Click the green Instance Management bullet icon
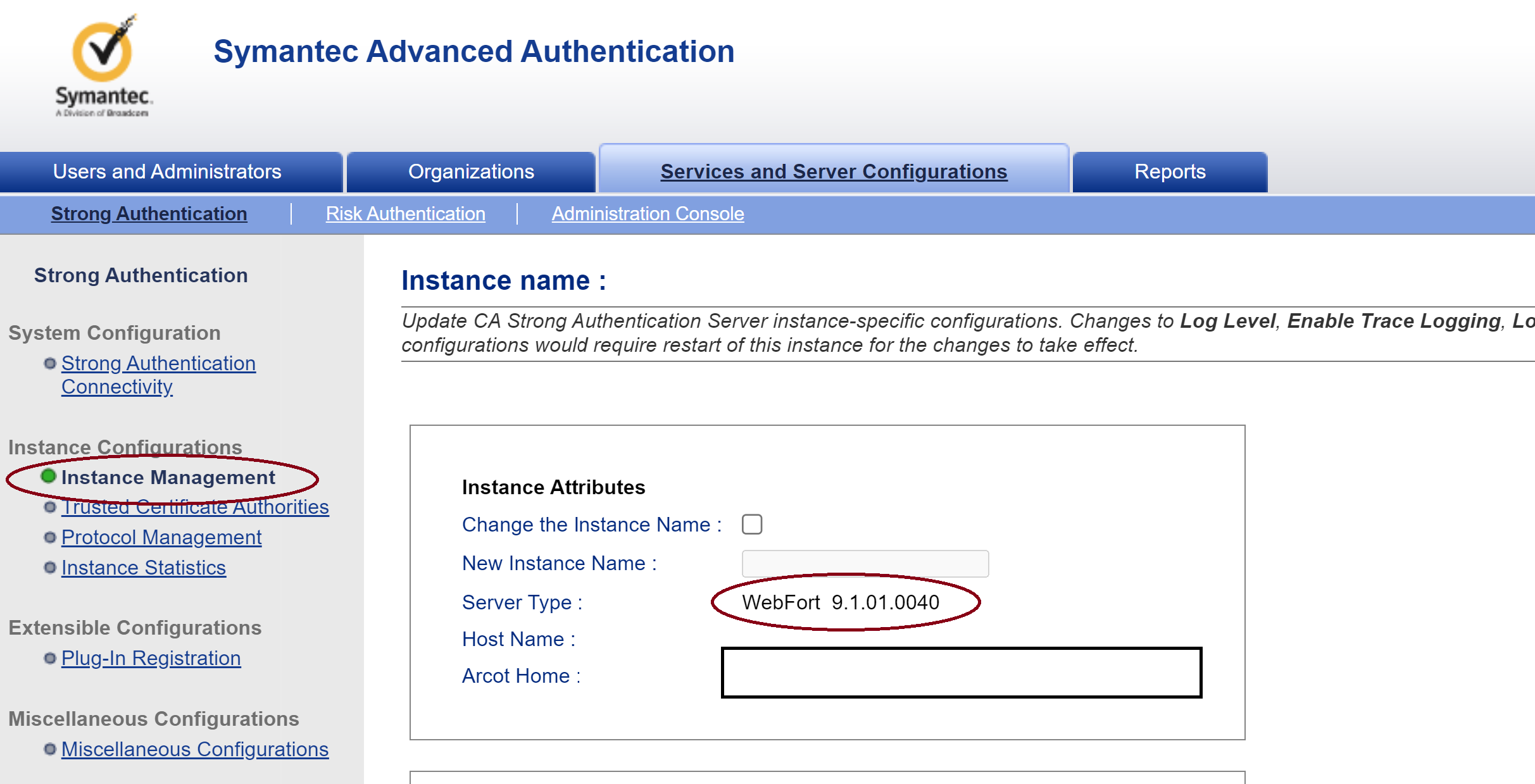This screenshot has height=784, width=1535. pos(48,476)
